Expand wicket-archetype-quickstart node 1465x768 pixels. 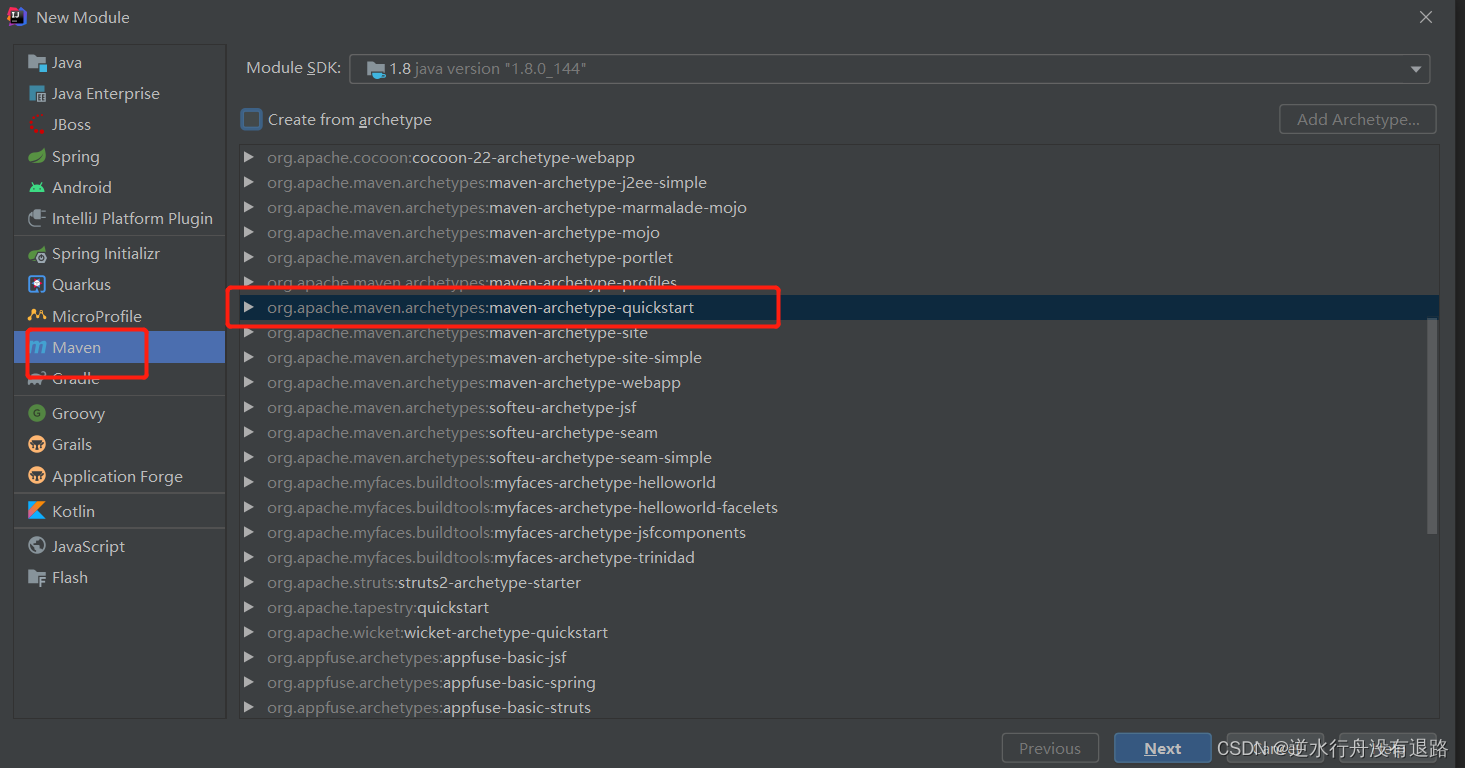pos(249,632)
